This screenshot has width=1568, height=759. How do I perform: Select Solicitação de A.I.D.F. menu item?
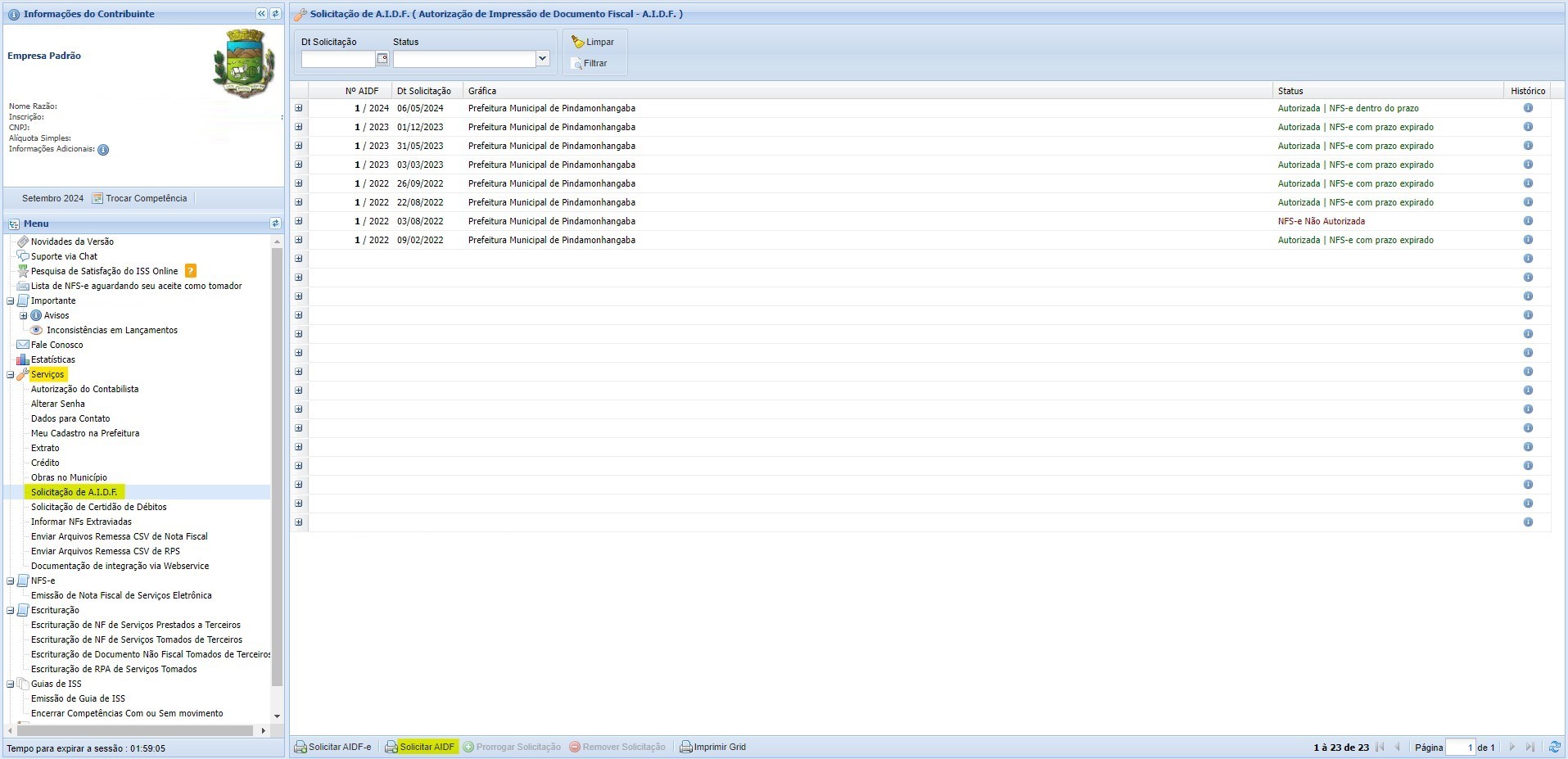[x=74, y=492]
